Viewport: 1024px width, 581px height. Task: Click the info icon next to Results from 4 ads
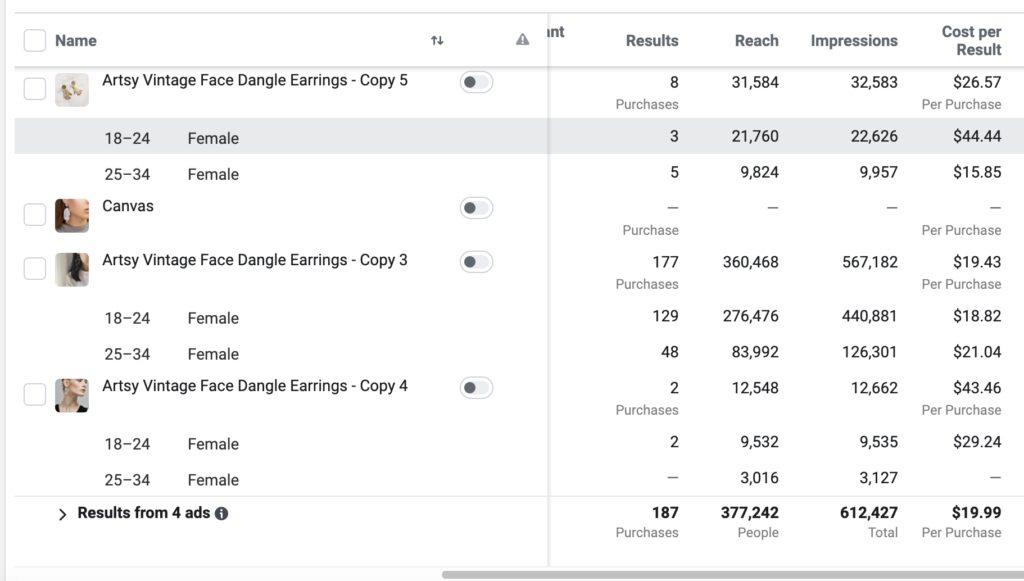coord(221,514)
